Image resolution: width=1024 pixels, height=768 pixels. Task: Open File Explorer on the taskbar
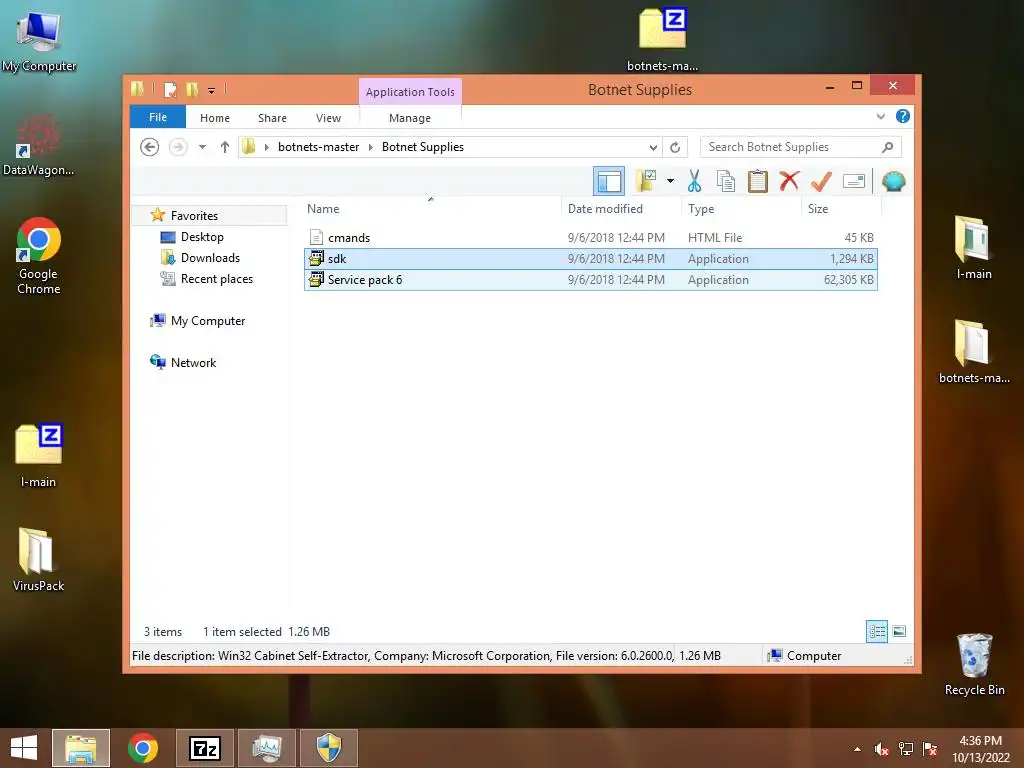(81, 748)
